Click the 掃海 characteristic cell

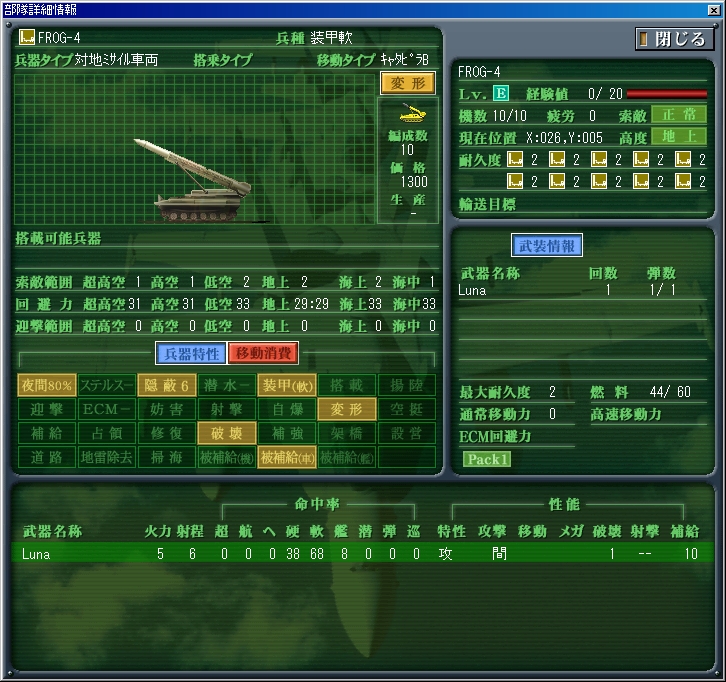167,457
